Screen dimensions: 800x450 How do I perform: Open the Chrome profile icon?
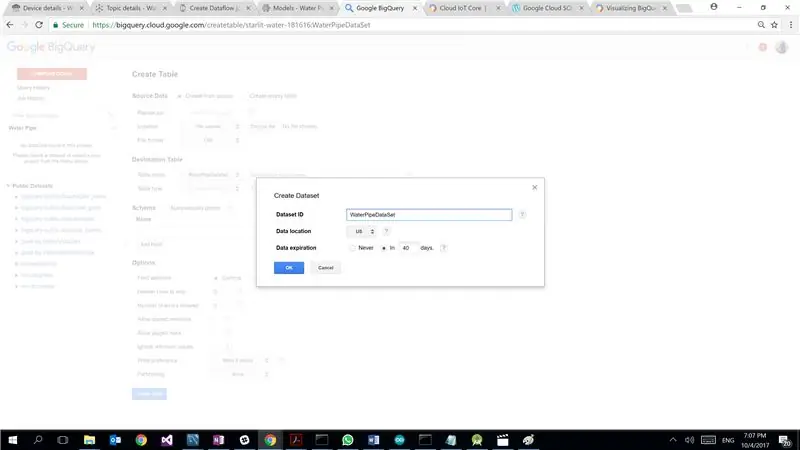tap(714, 7)
